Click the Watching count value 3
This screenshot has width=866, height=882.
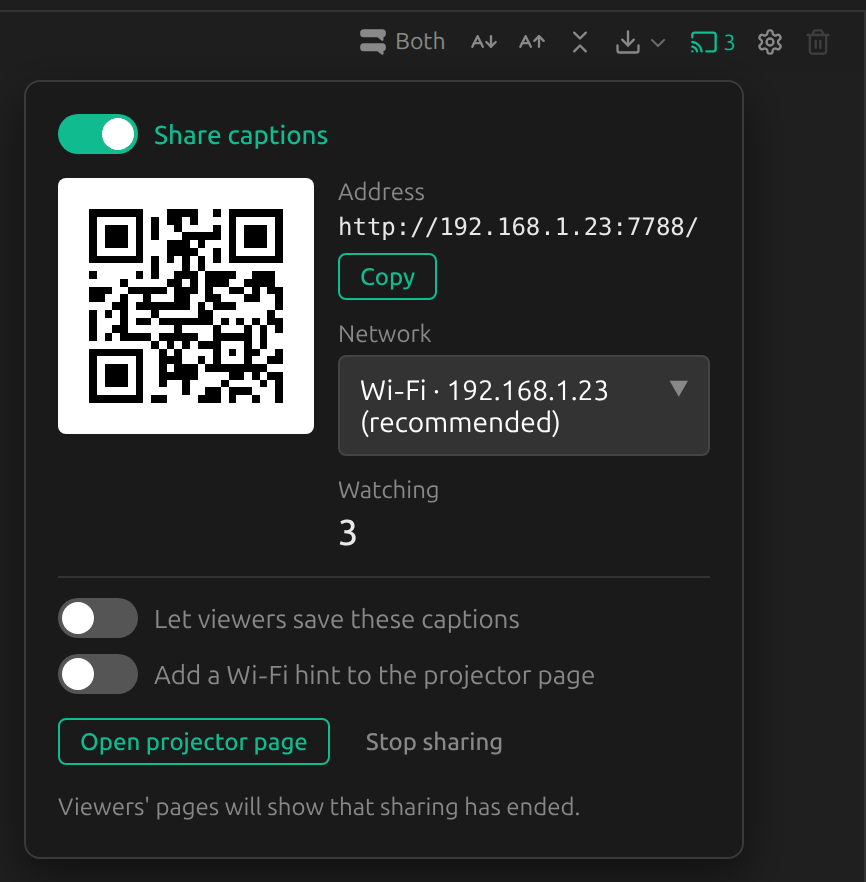348,533
